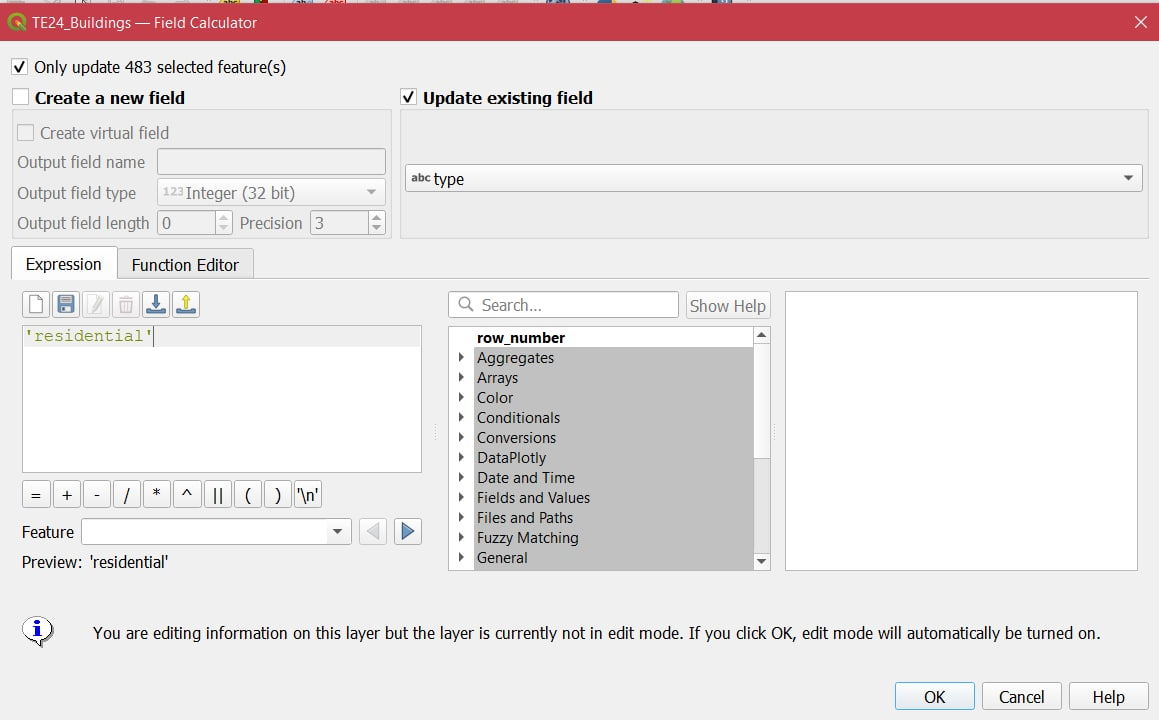Toggle Only update 483 selected features checkbox
This screenshot has height=720, width=1159.
pyautogui.click(x=19, y=67)
